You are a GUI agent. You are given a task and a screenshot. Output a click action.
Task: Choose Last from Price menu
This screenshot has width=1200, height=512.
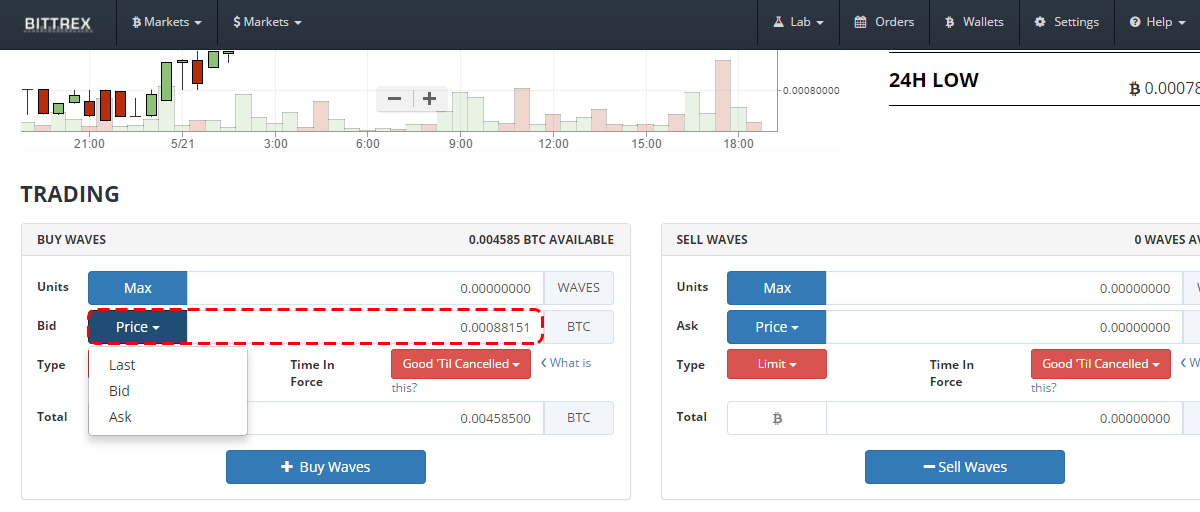(x=122, y=365)
